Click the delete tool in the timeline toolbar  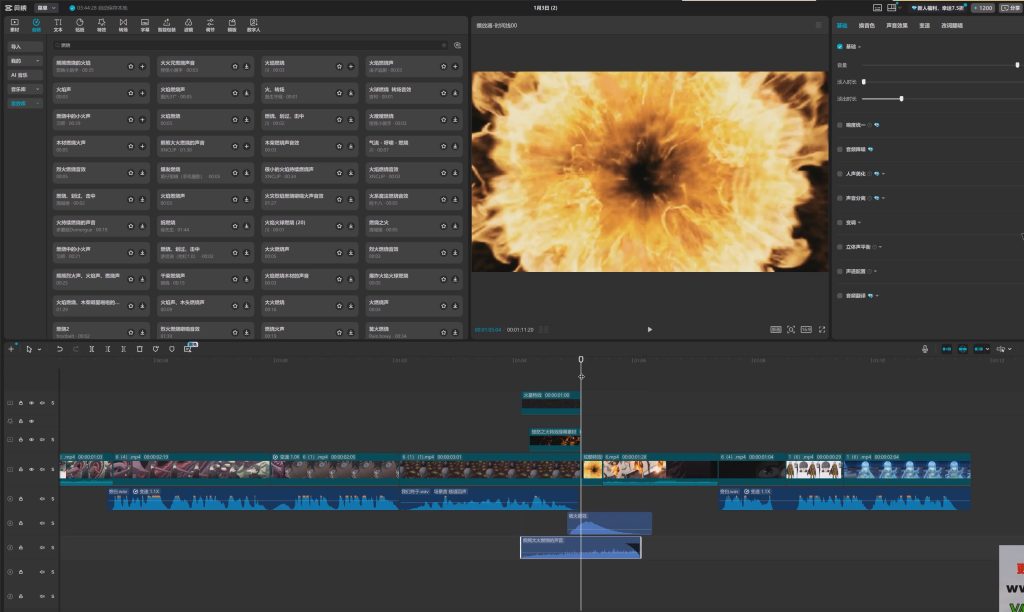coord(139,349)
